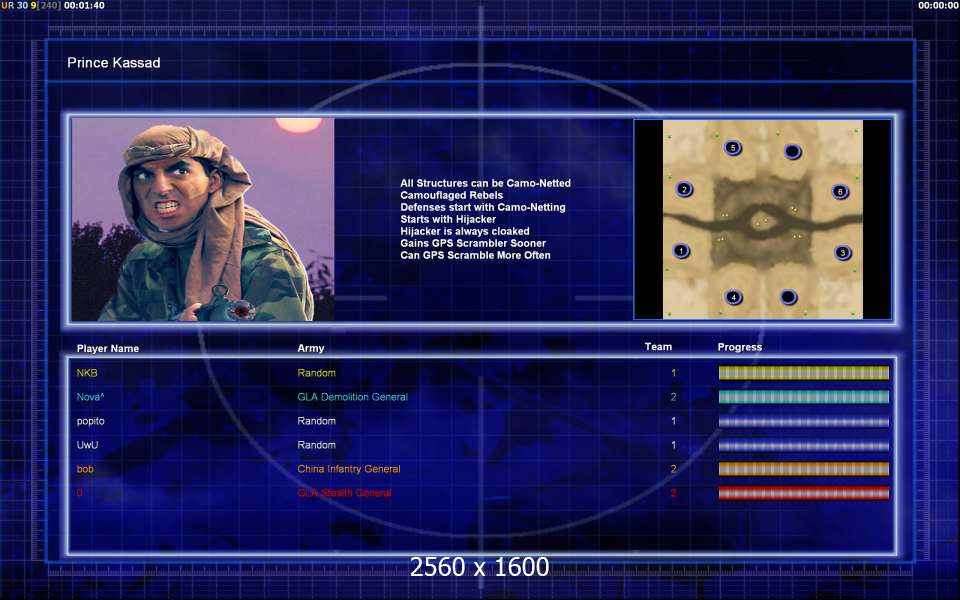Screen dimensions: 960x600
Task: Select start position 2 marker on map
Action: (x=684, y=189)
